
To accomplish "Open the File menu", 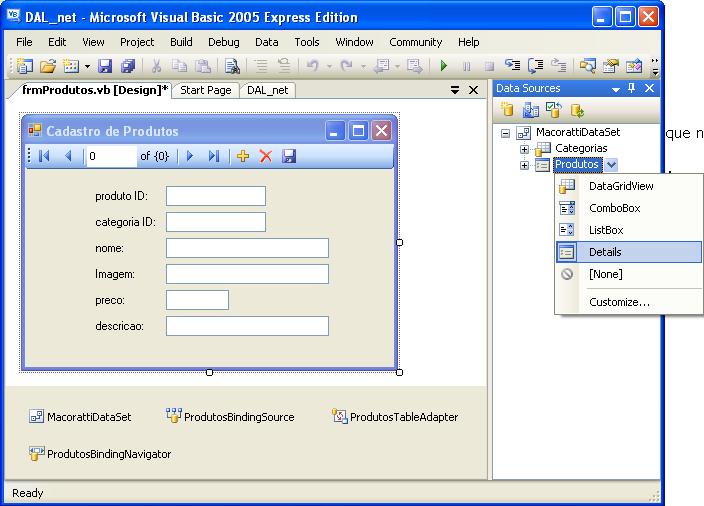I will 24,42.
